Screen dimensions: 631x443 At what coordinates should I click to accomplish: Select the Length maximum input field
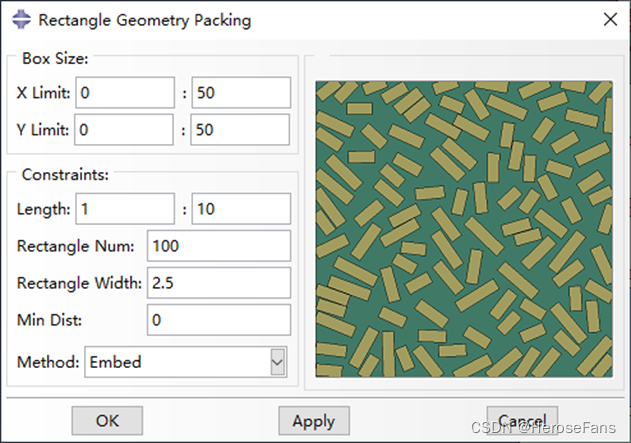(x=240, y=209)
